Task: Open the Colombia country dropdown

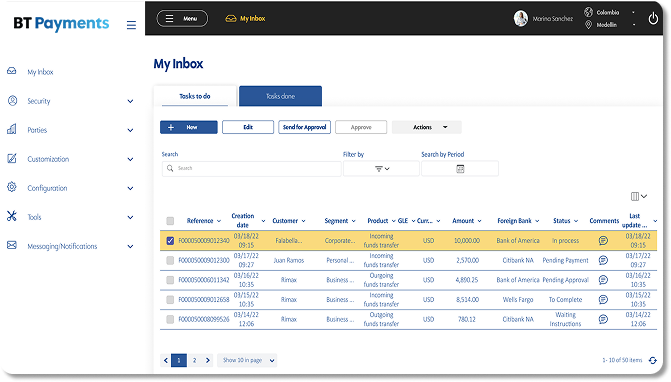Action: (634, 12)
